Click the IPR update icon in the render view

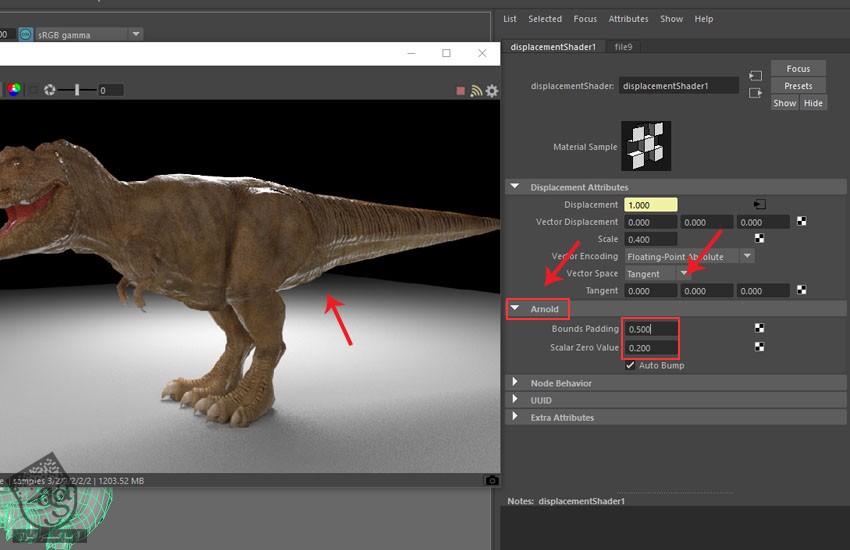(x=476, y=90)
